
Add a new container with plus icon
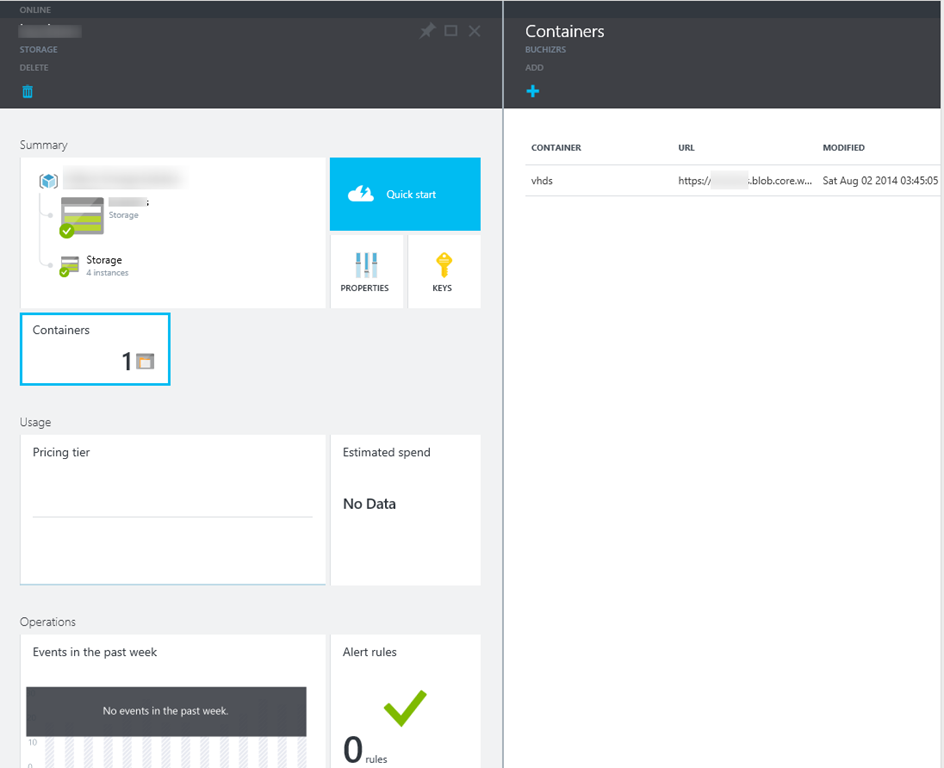tap(533, 91)
